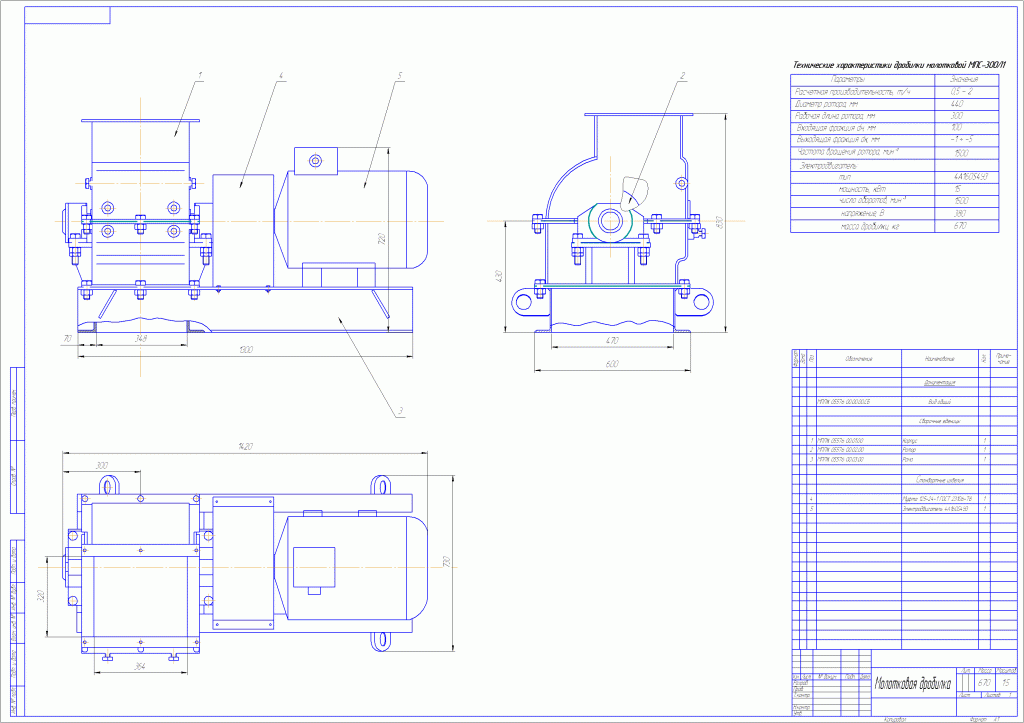Click the productivity value '0,5 – 2'

(961, 91)
